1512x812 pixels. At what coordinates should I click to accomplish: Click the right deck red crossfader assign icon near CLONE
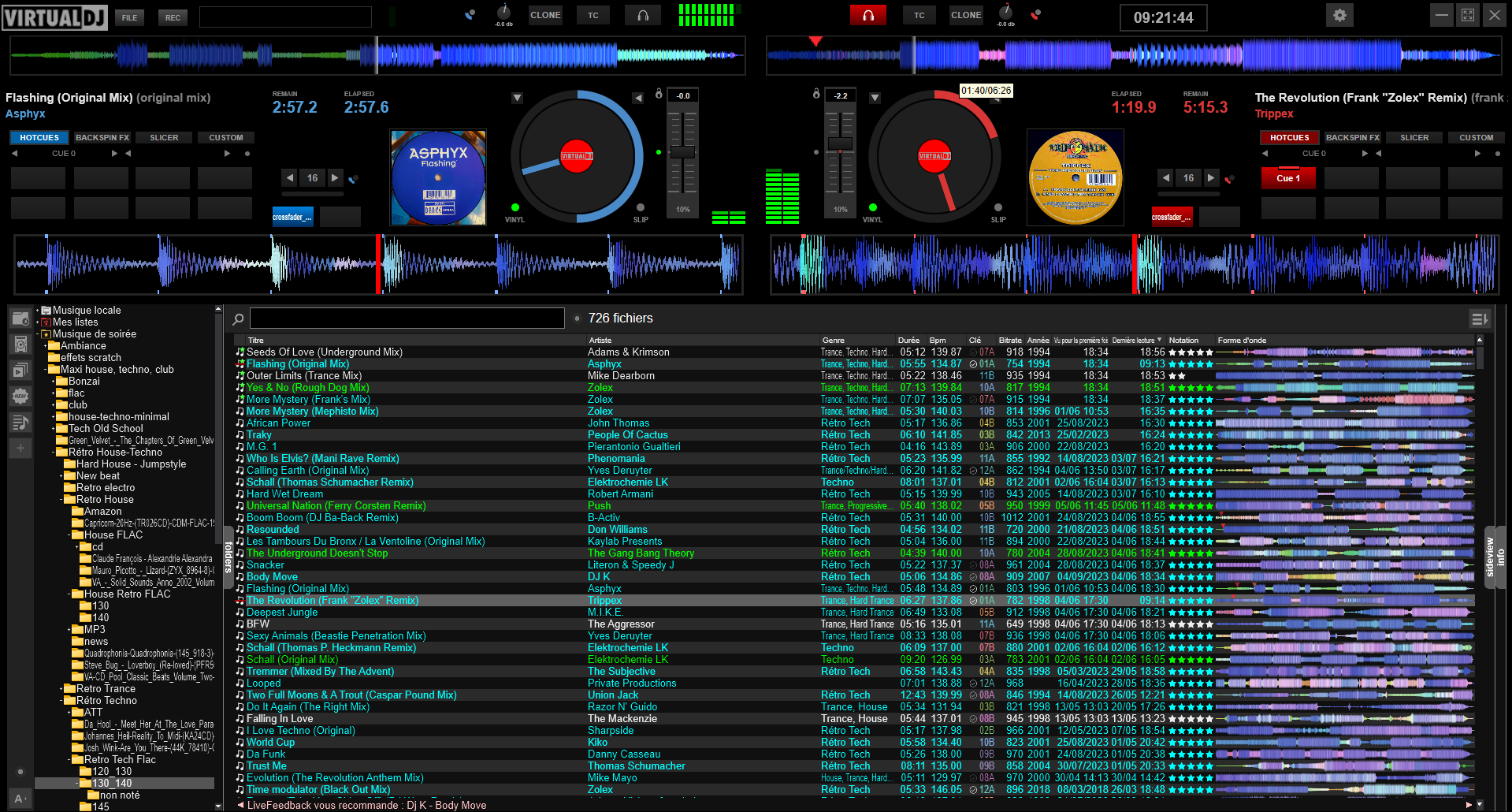pyautogui.click(x=1035, y=15)
